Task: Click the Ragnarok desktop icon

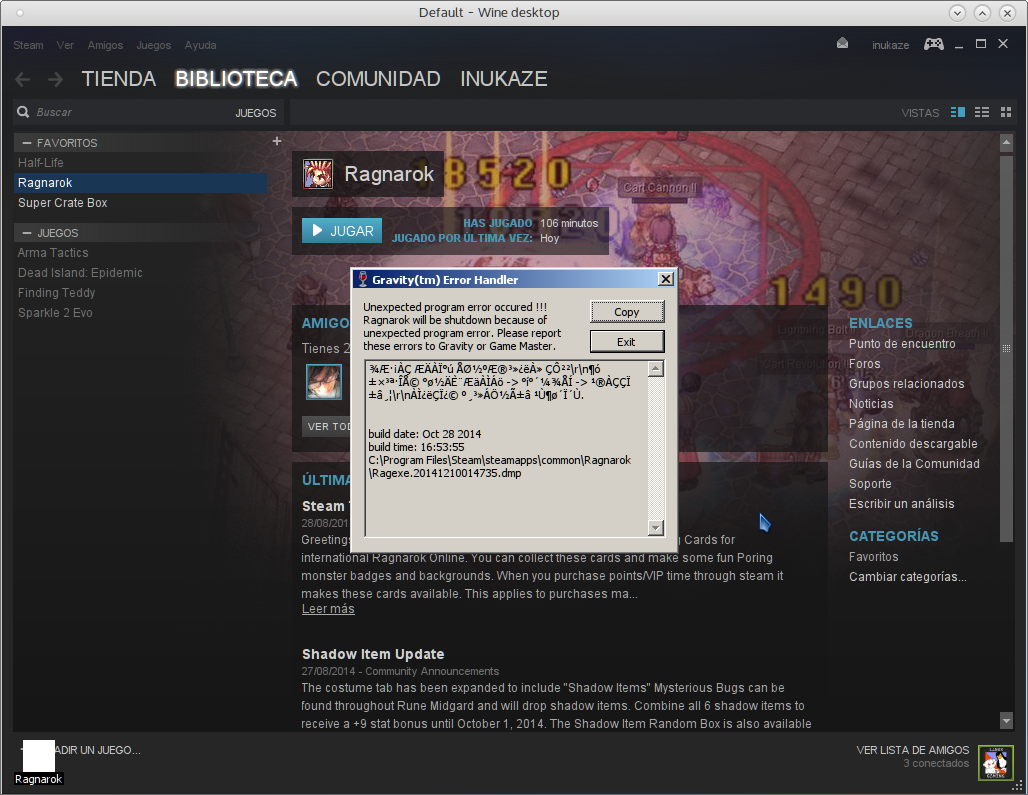Action: point(39,762)
